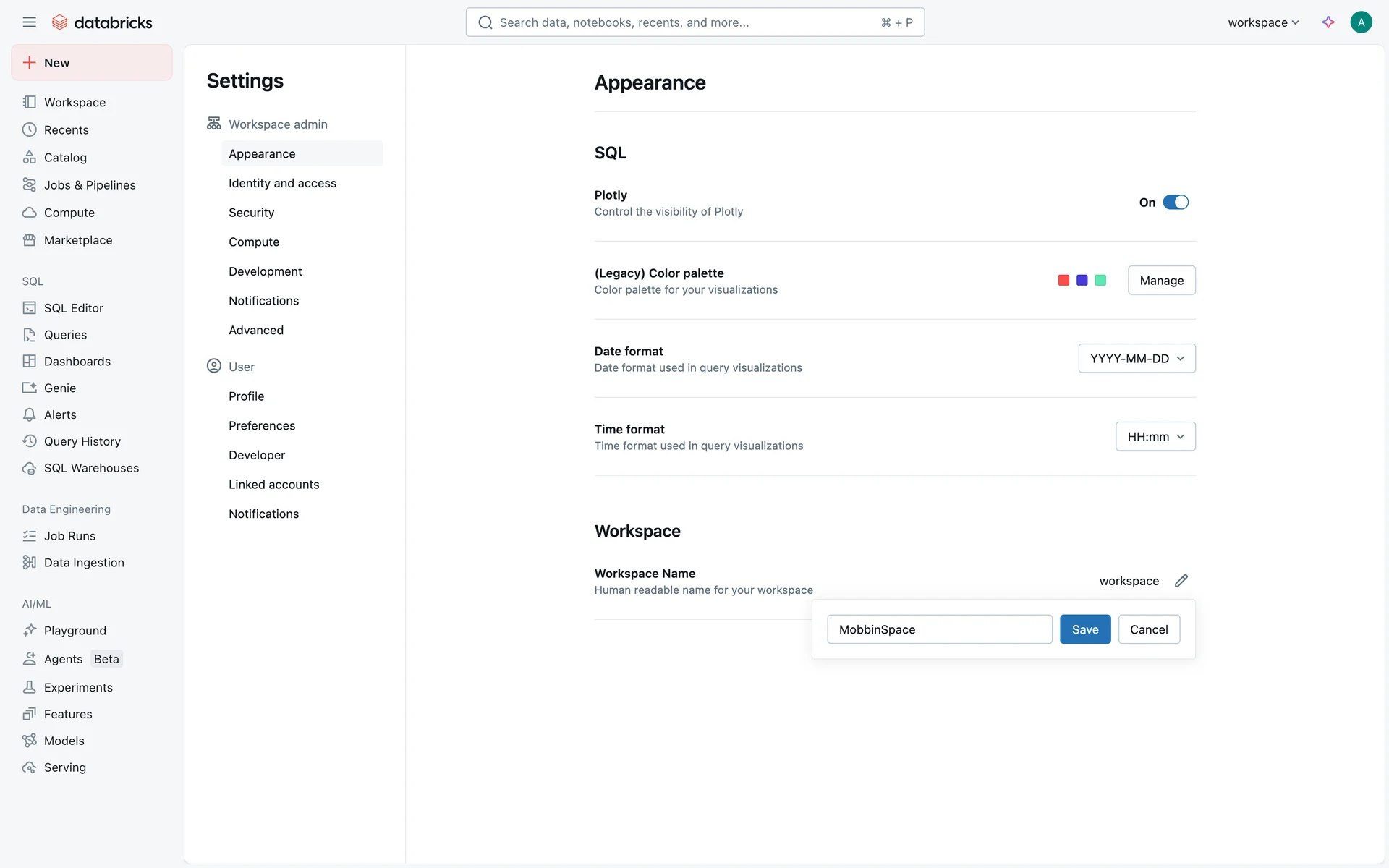
Task: Open the user avatar icon
Action: pyautogui.click(x=1361, y=22)
